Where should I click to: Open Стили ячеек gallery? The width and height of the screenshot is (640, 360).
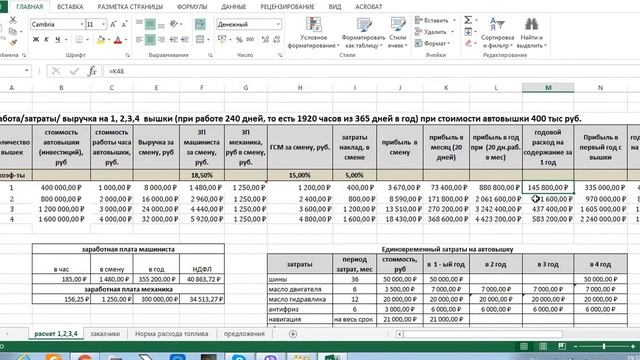398,33
